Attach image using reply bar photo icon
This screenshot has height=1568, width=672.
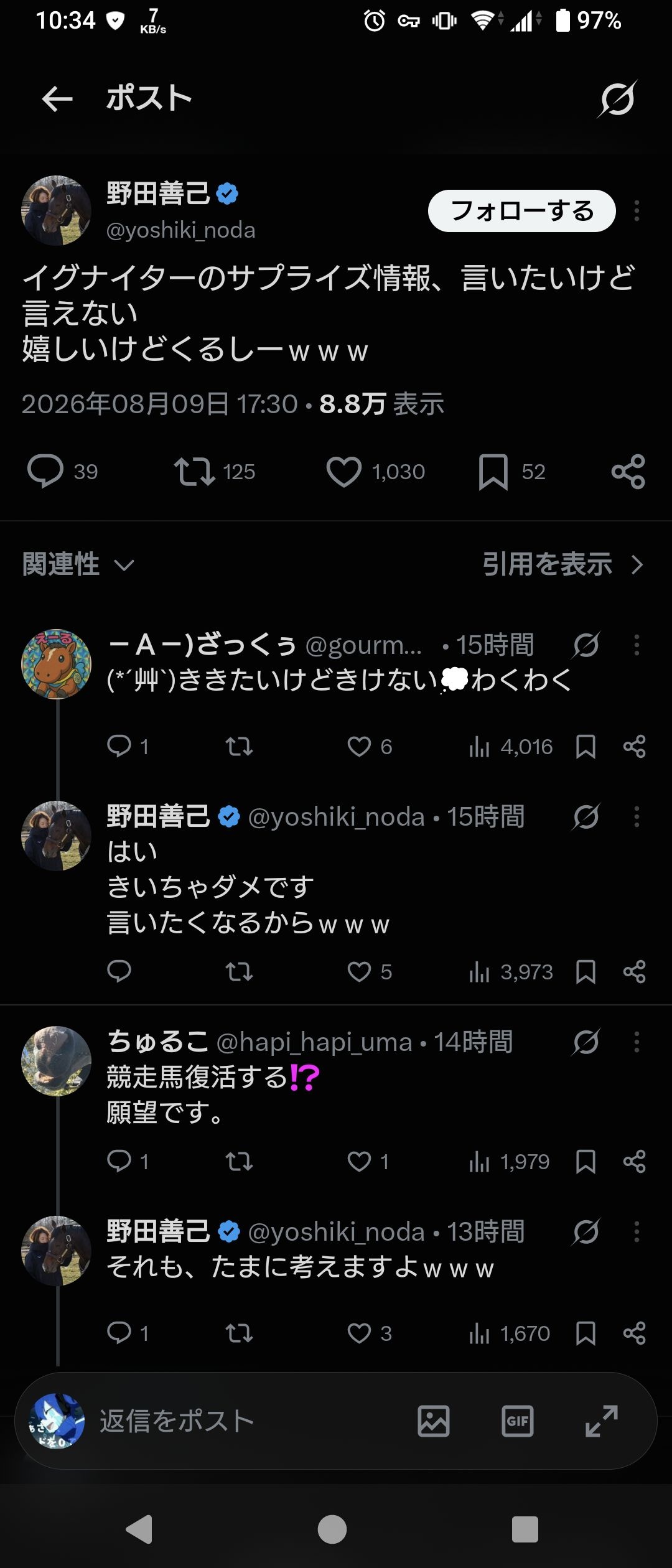(434, 1421)
